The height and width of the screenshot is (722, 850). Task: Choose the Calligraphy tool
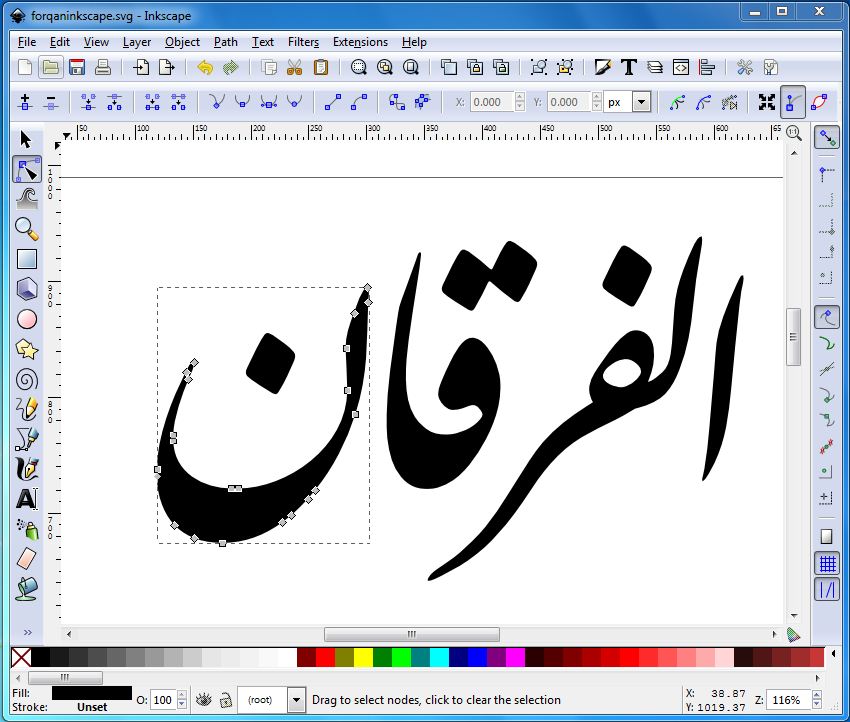tap(27, 468)
